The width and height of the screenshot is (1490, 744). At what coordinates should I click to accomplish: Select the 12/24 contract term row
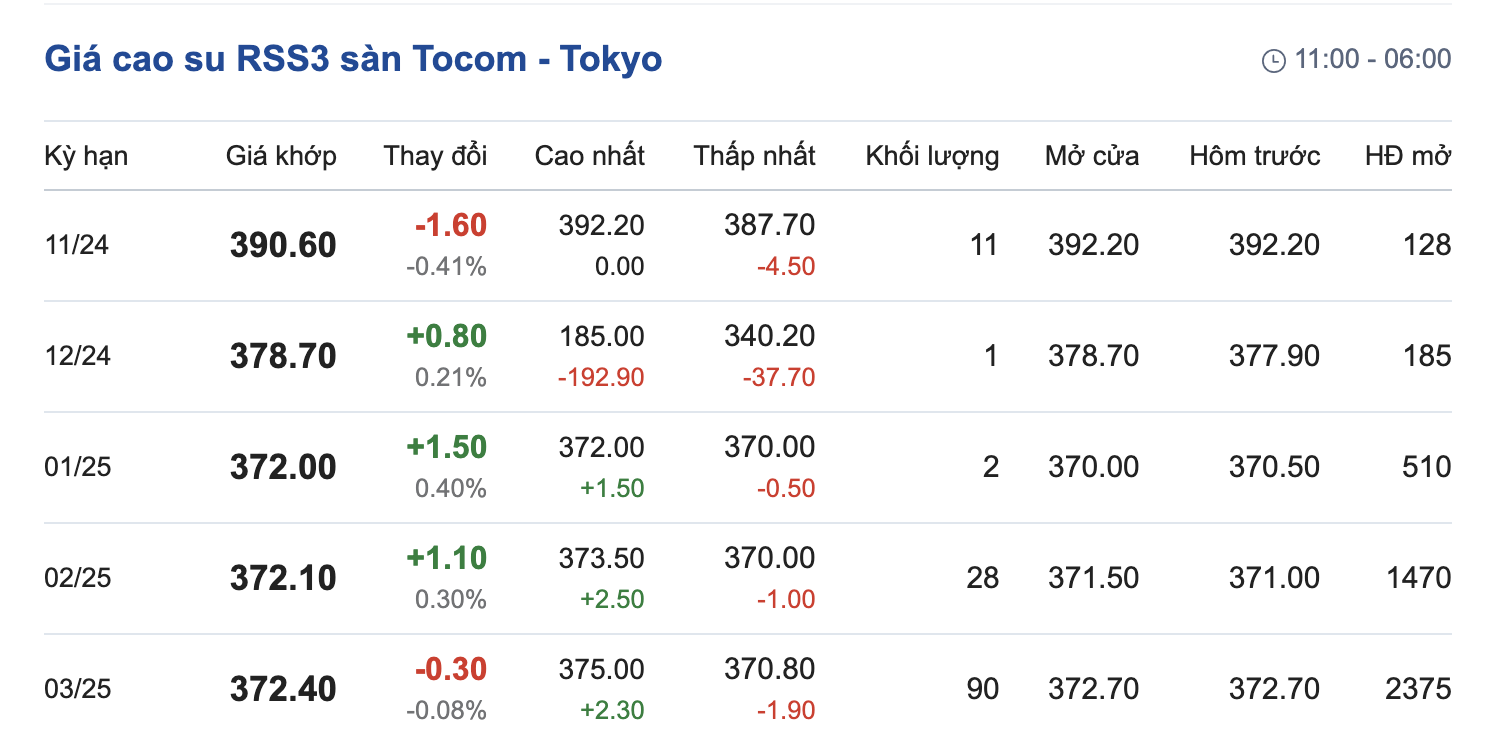point(76,356)
